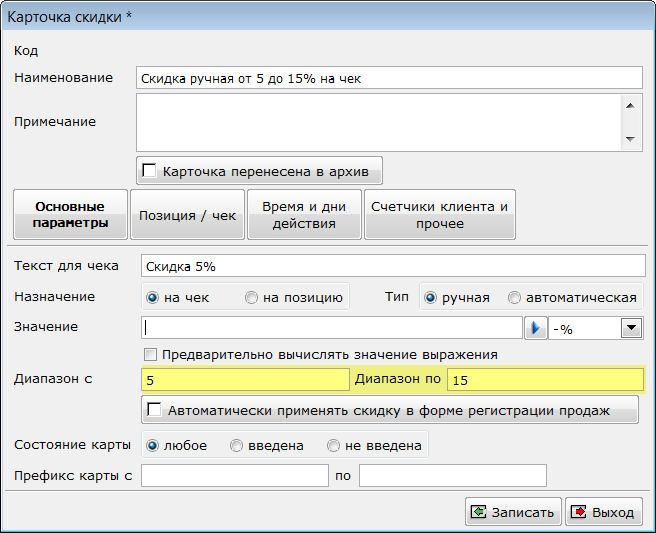Click the 'Диапазон по' field containing 15

(x=546, y=380)
